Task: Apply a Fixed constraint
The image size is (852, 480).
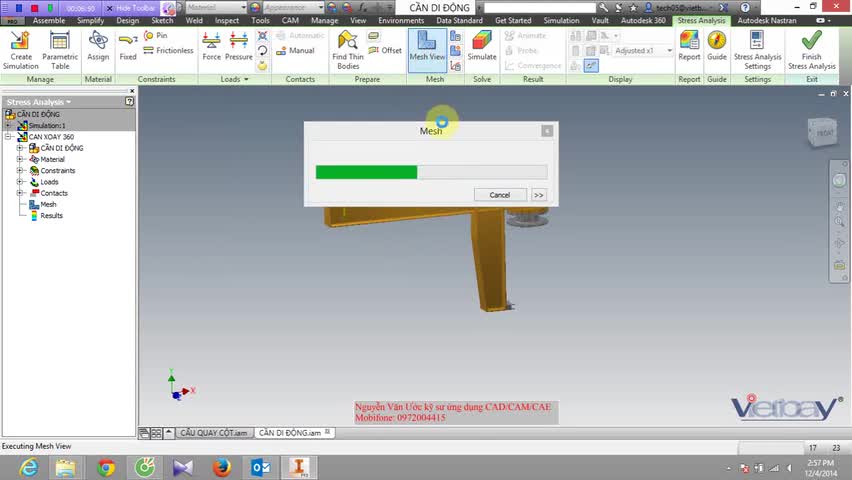Action: tap(128, 46)
